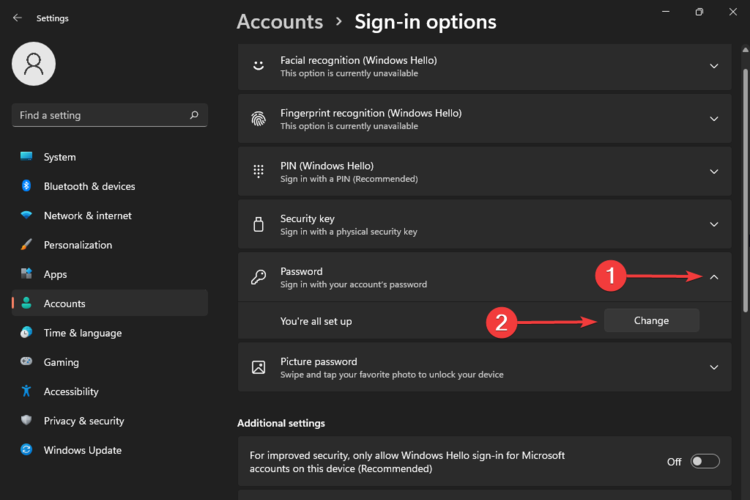This screenshot has width=750, height=500.
Task: Expand the Picture password chevron
Action: (713, 367)
